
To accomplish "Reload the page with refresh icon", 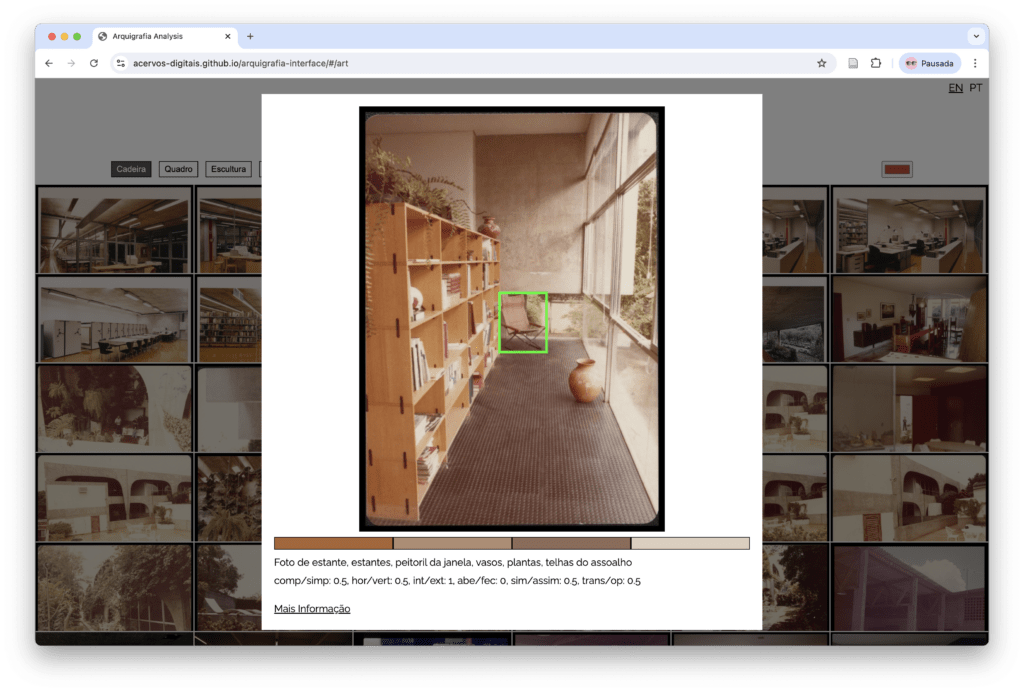I will pos(94,63).
